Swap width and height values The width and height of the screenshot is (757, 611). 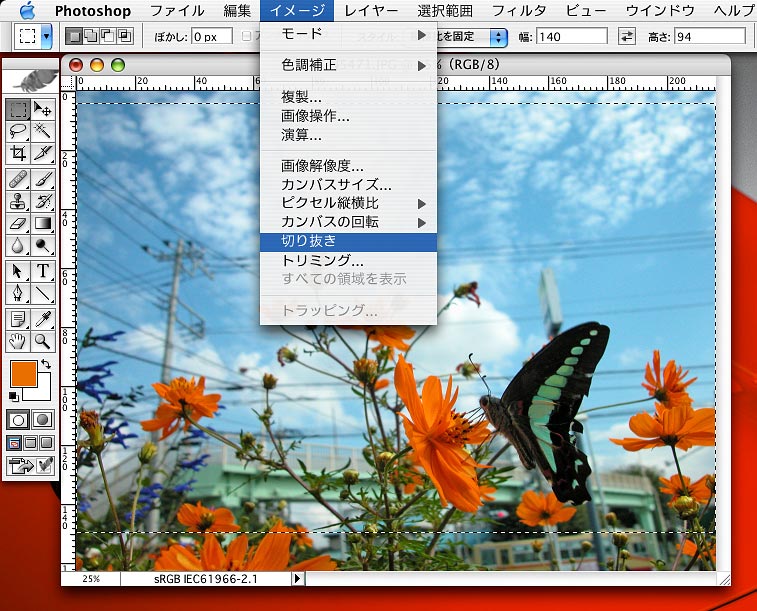pyautogui.click(x=627, y=36)
